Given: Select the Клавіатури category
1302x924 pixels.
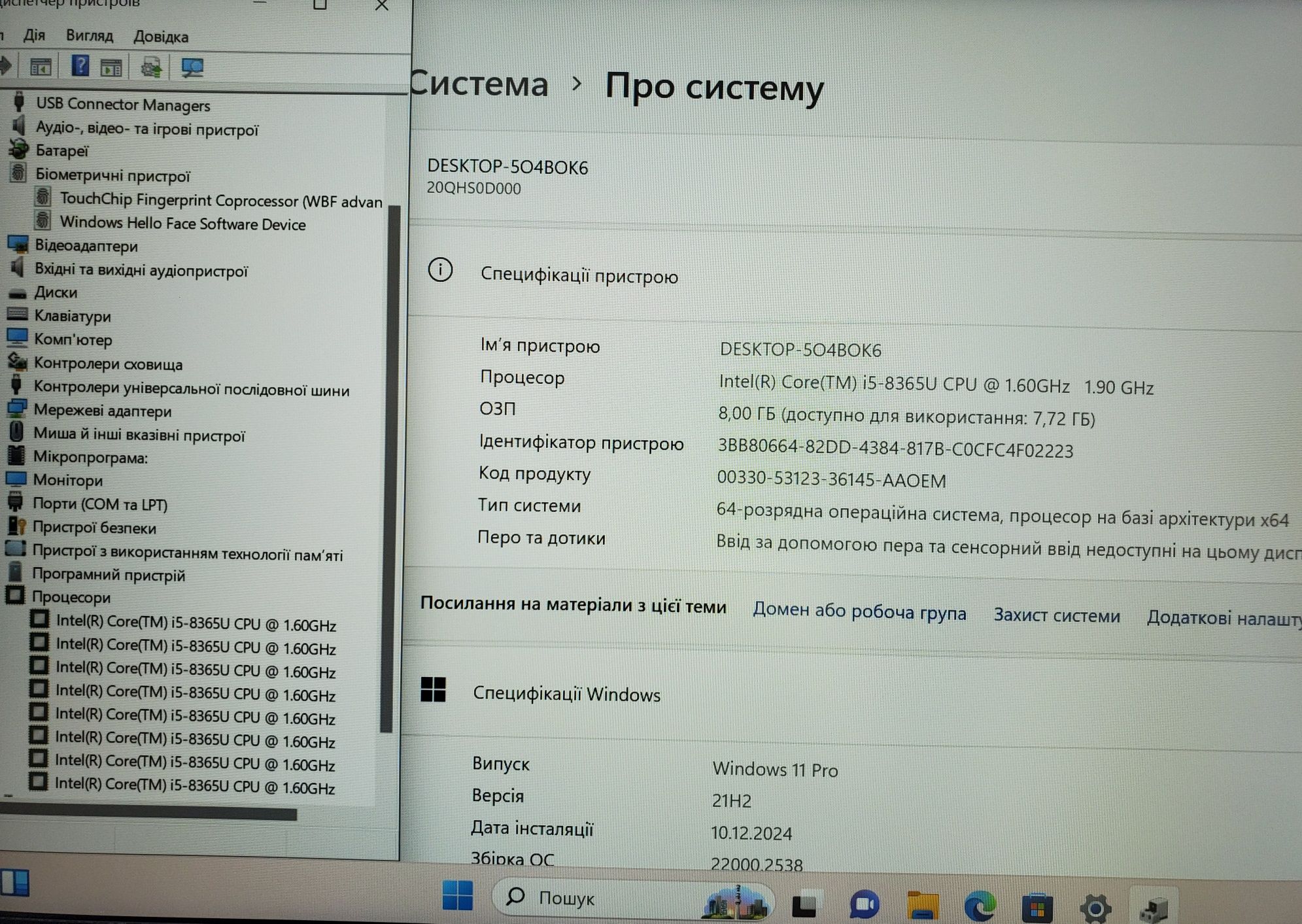Looking at the screenshot, I should [x=73, y=316].
